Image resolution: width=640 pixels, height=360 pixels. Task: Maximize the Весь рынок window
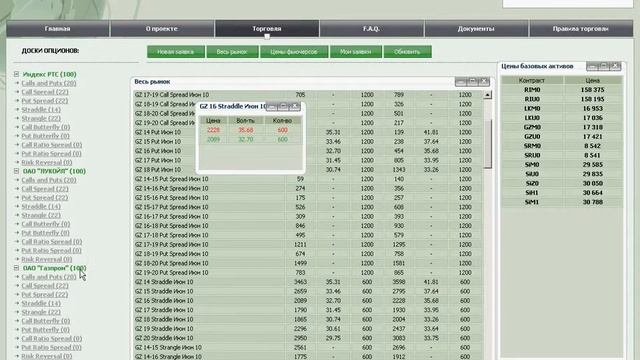pos(472,82)
